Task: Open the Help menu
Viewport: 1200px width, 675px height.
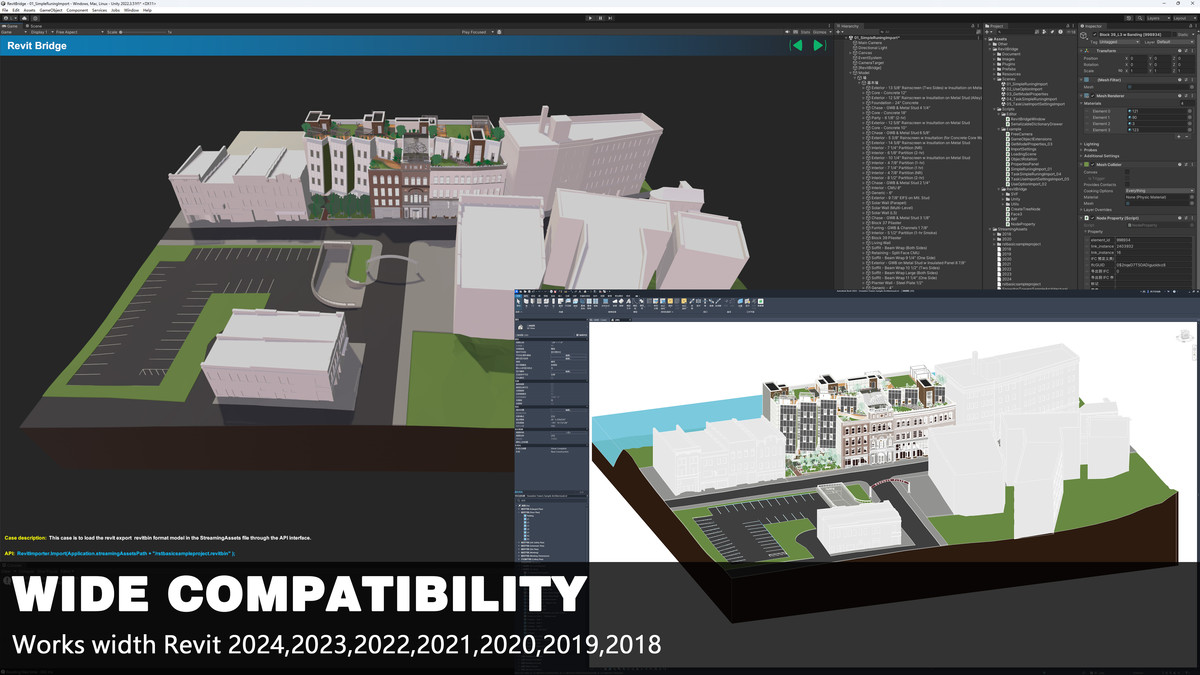Action: point(147,10)
